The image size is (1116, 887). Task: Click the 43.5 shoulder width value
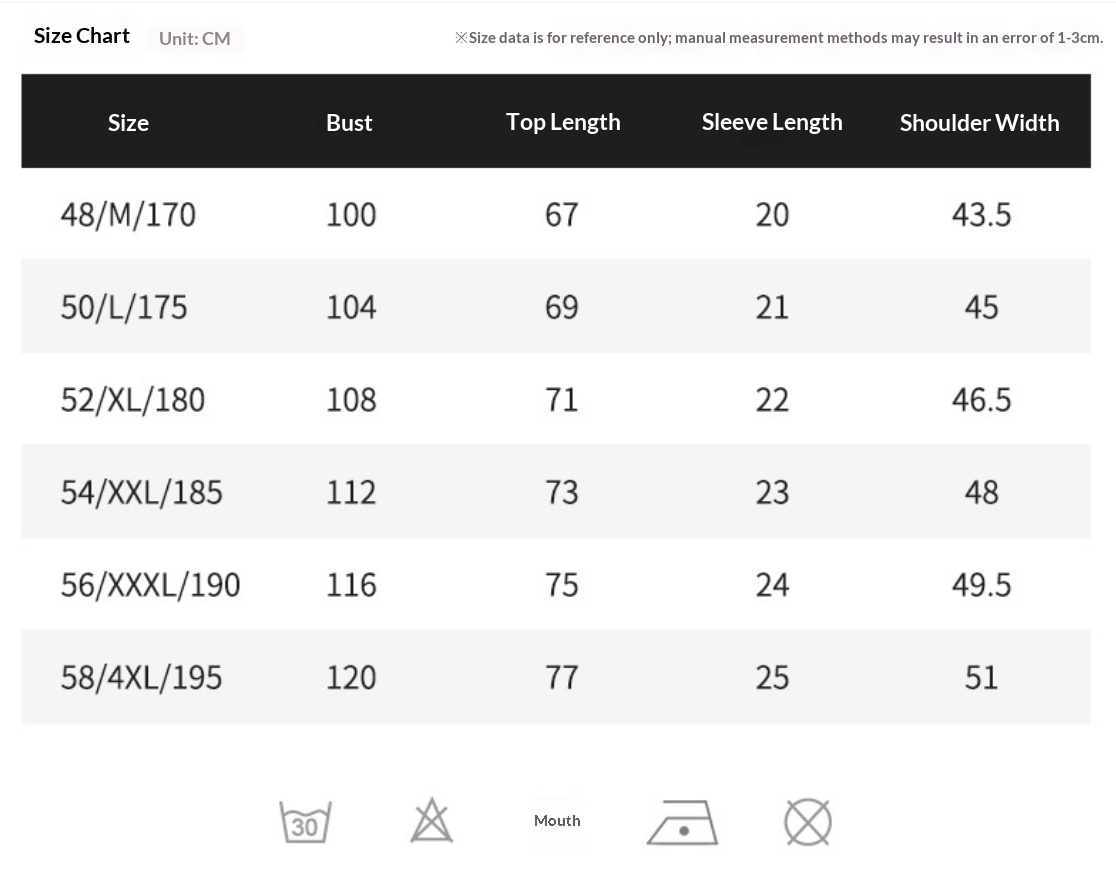pos(981,214)
